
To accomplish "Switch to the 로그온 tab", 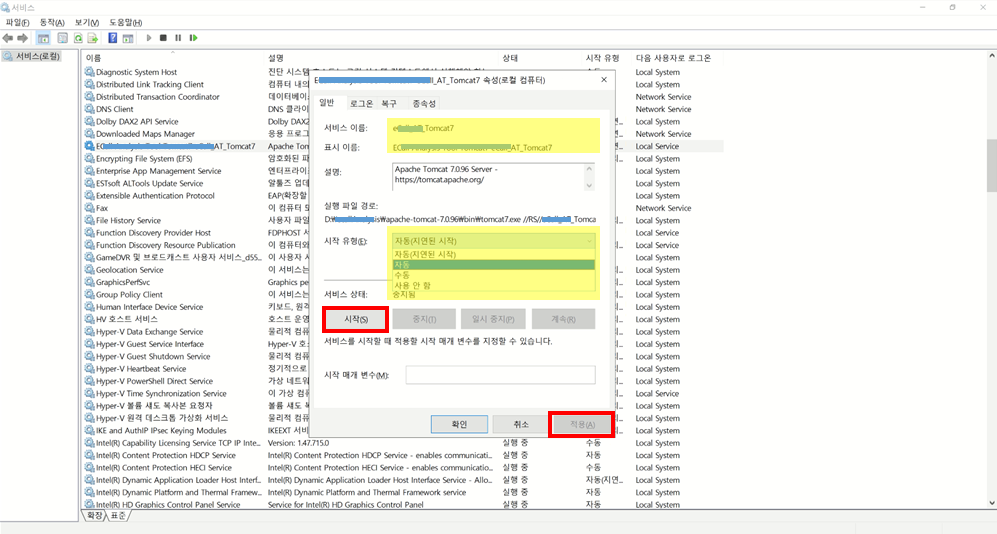I will 361,104.
